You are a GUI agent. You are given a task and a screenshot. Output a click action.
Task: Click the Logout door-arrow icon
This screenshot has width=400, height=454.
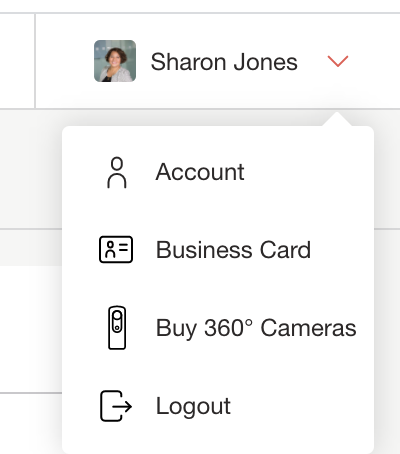pyautogui.click(x=116, y=406)
